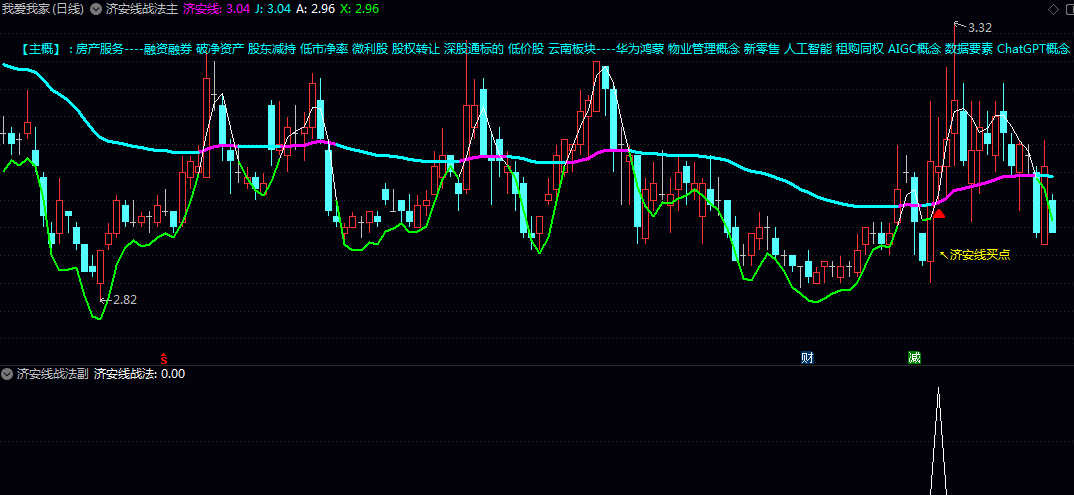Open the green 减 shareholder reduction marker
This screenshot has width=1074, height=495.
[x=914, y=357]
